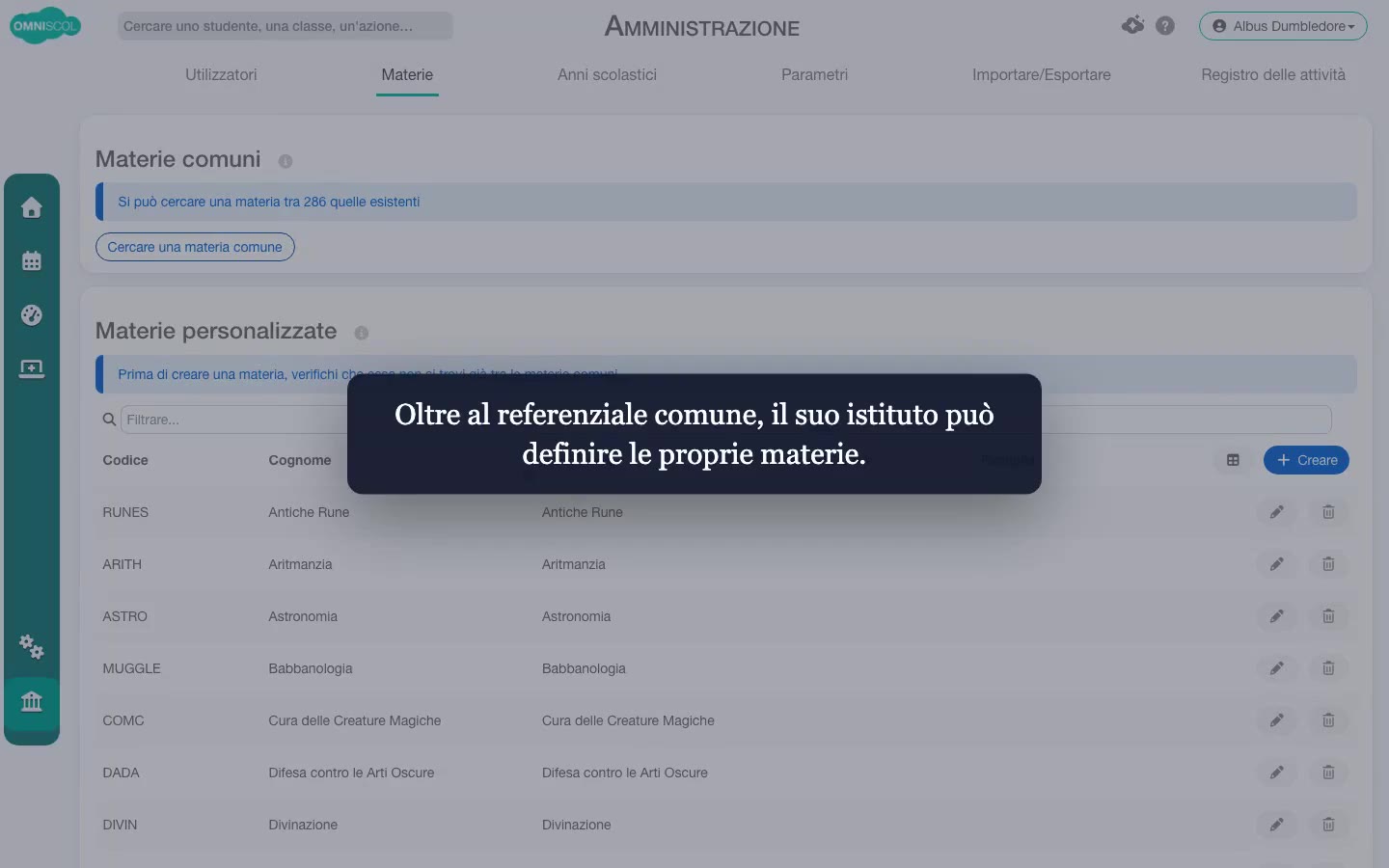Viewport: 1389px width, 868px height.
Task: Select the Materie tab
Action: 407,74
